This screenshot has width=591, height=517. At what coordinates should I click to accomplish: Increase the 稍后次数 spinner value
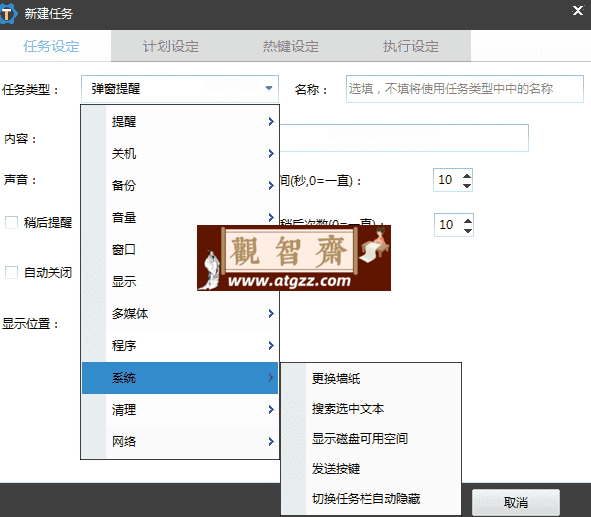coord(468,221)
